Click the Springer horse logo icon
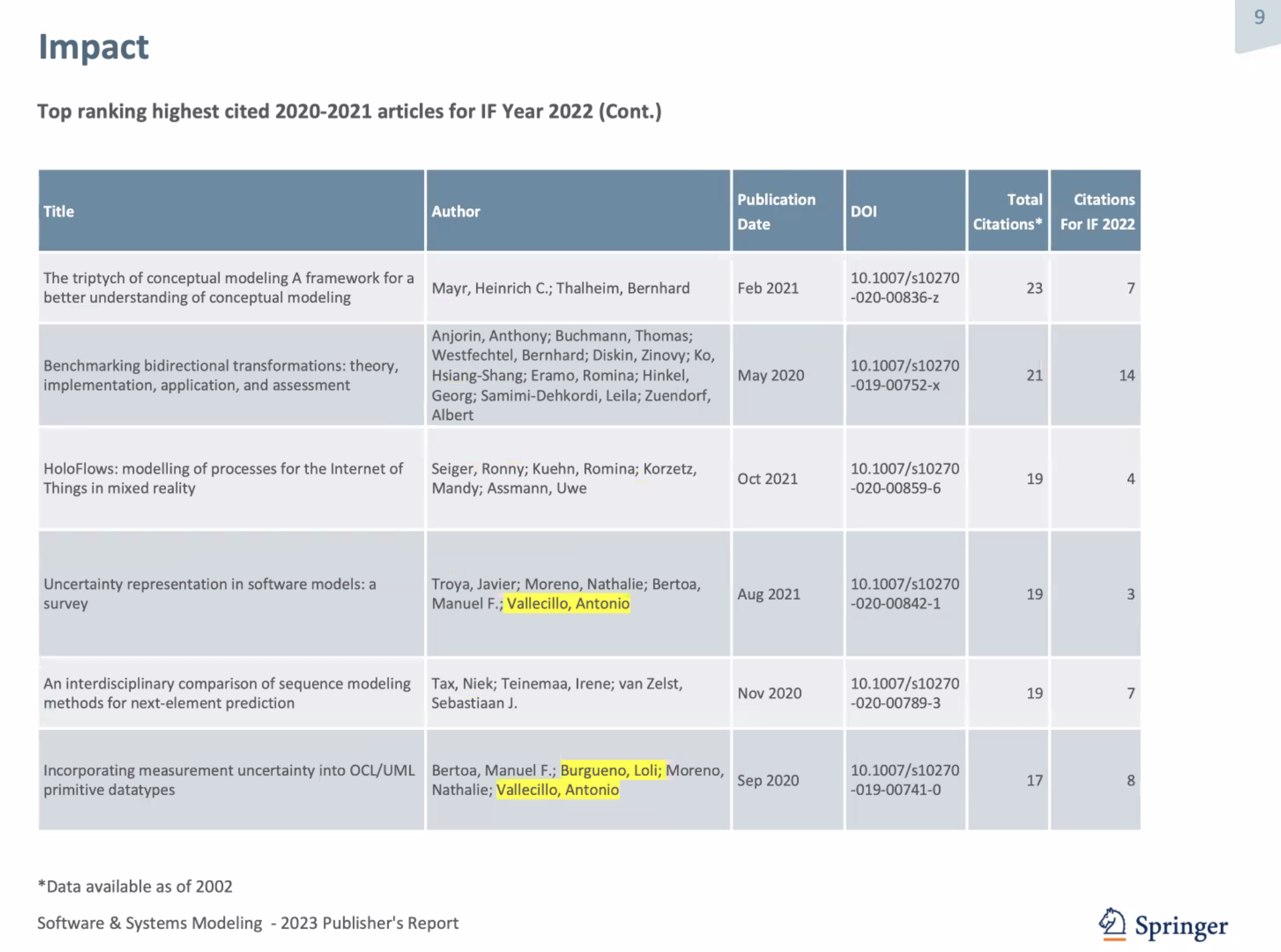The width and height of the screenshot is (1281, 952). (1112, 924)
